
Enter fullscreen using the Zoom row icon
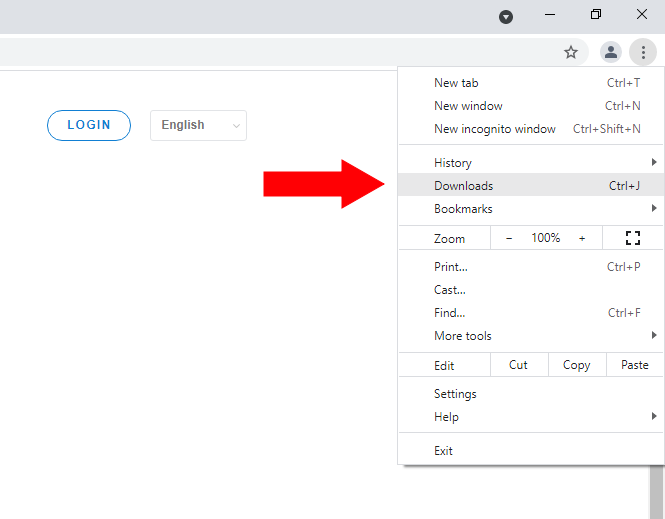[632, 238]
